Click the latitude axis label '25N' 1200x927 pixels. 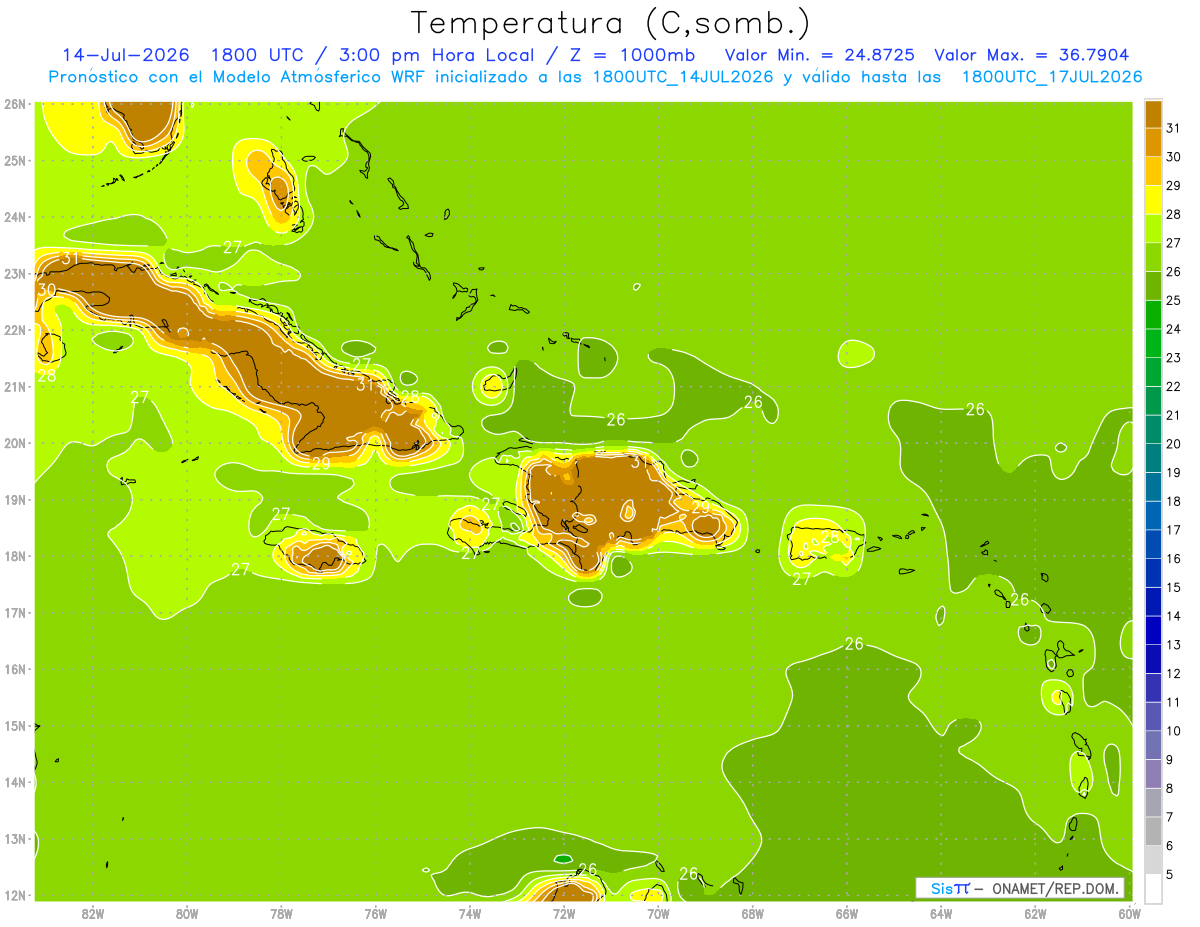coord(14,160)
